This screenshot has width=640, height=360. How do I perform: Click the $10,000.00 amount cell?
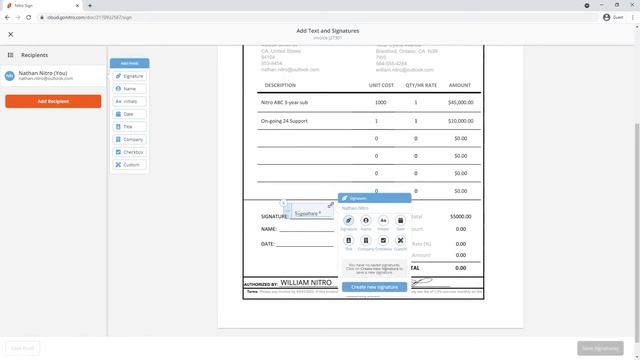click(x=460, y=121)
